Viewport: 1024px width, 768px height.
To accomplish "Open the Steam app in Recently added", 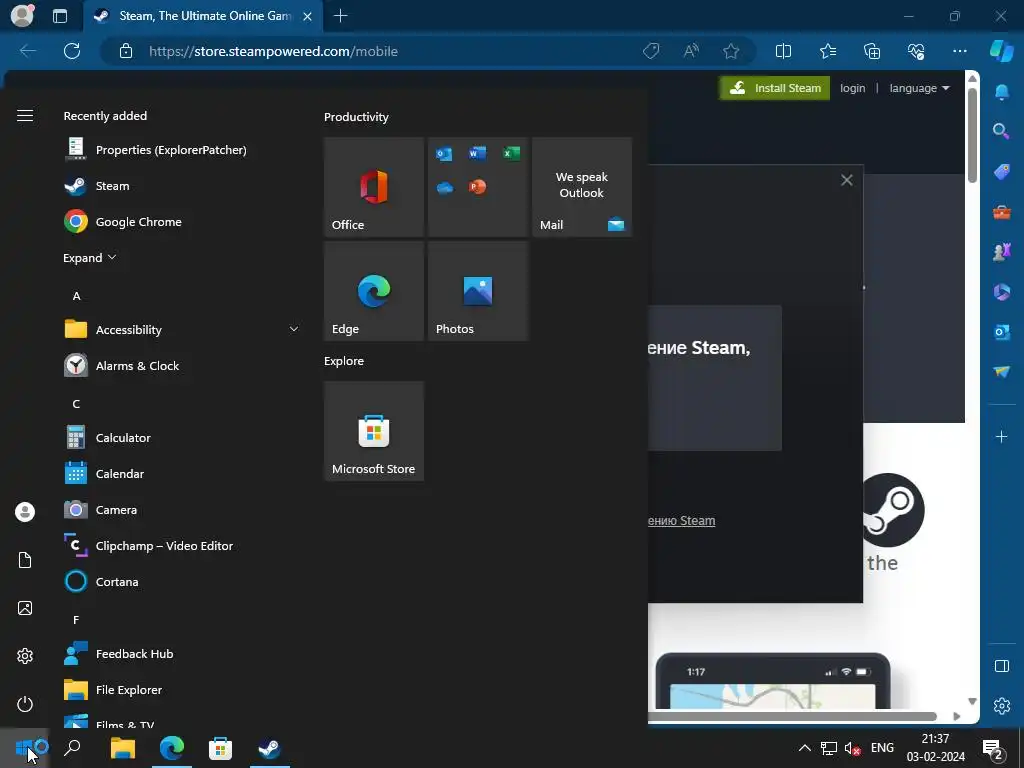I will coord(112,186).
